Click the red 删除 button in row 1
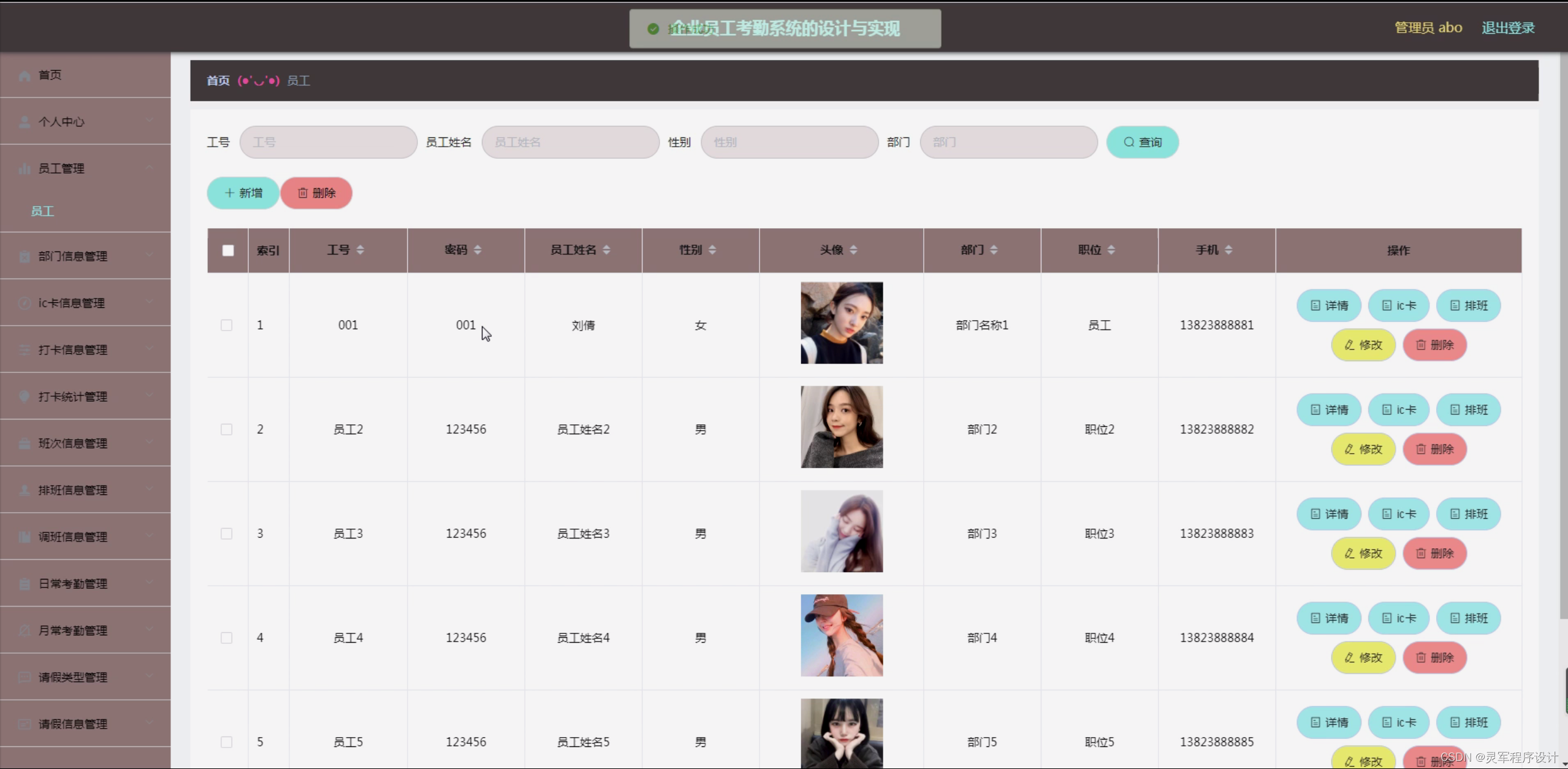Viewport: 1568px width, 769px height. click(x=1434, y=345)
